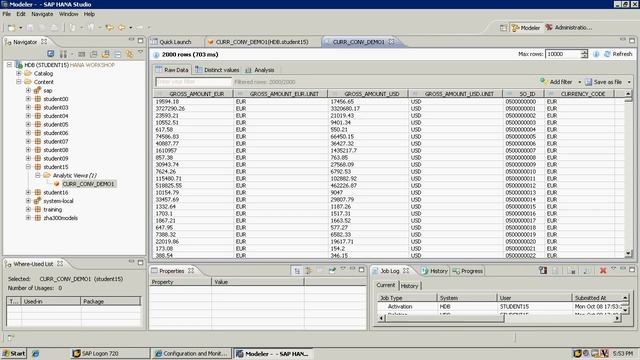Click the info icon next to Refresh
Image resolution: width=640 pixels, height=360 pixels.
pyautogui.click(x=596, y=54)
